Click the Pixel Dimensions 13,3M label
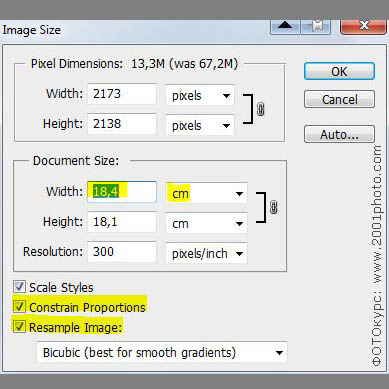The width and height of the screenshot is (389, 389). tap(134, 63)
